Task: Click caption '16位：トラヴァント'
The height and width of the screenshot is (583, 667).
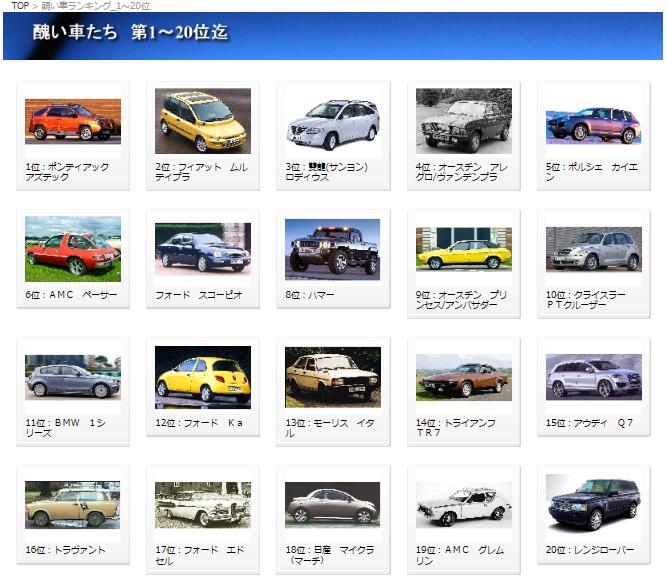Action: [66, 550]
